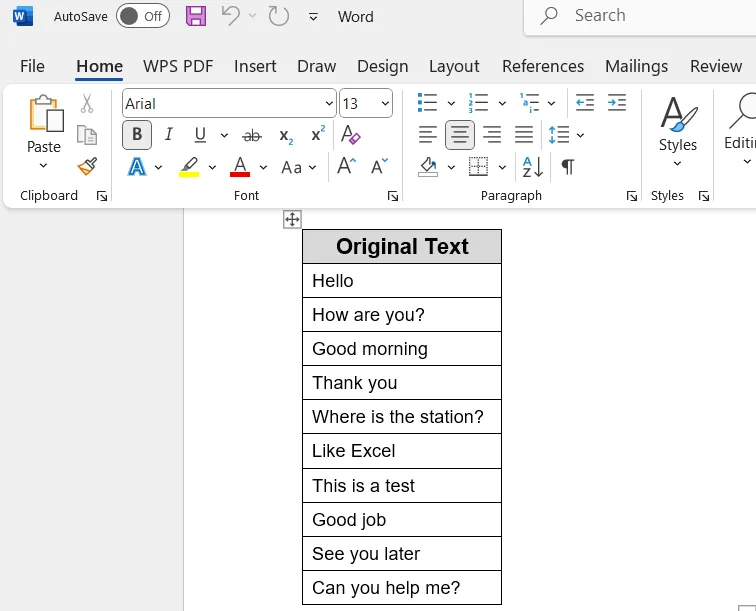The image size is (756, 611).
Task: Open the Layout tab
Action: (454, 66)
